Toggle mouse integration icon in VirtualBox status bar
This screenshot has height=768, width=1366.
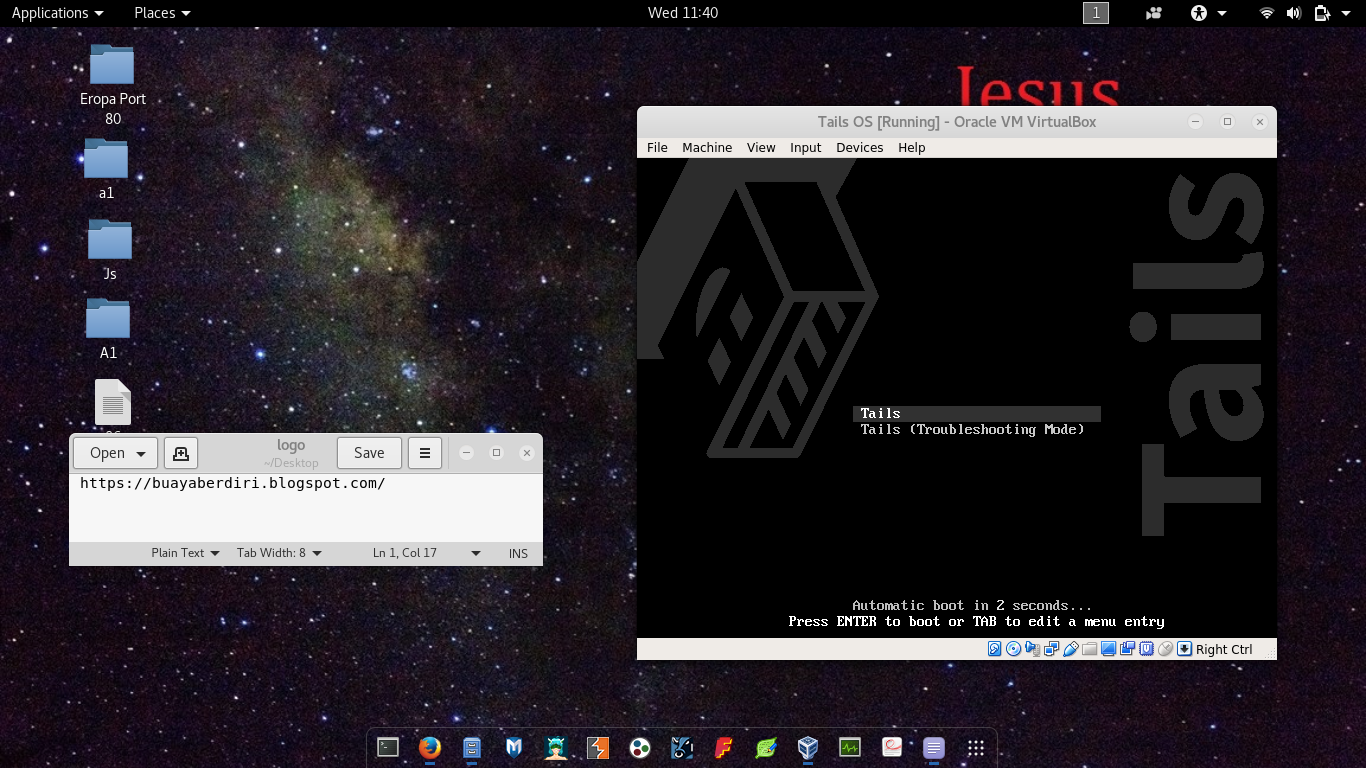pyautogui.click(x=1166, y=649)
